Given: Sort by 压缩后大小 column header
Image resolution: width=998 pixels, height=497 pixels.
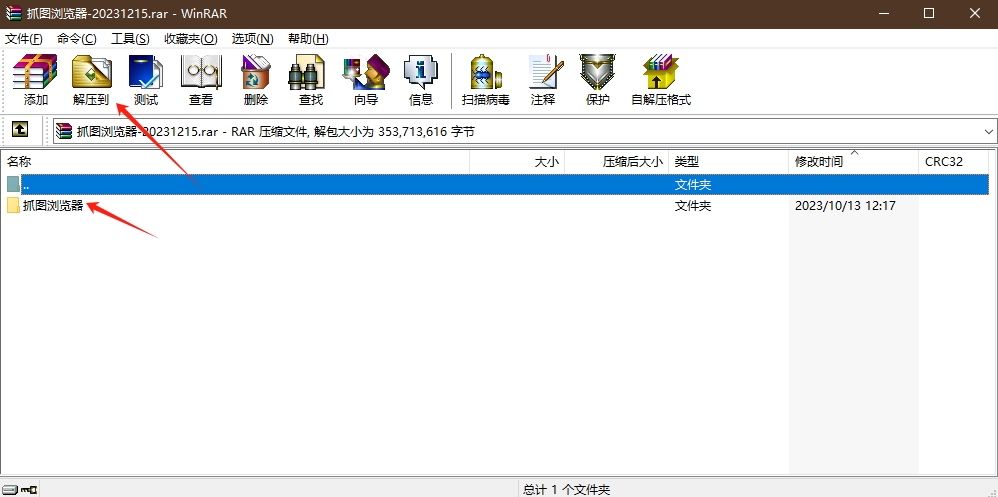Looking at the screenshot, I should [617, 162].
